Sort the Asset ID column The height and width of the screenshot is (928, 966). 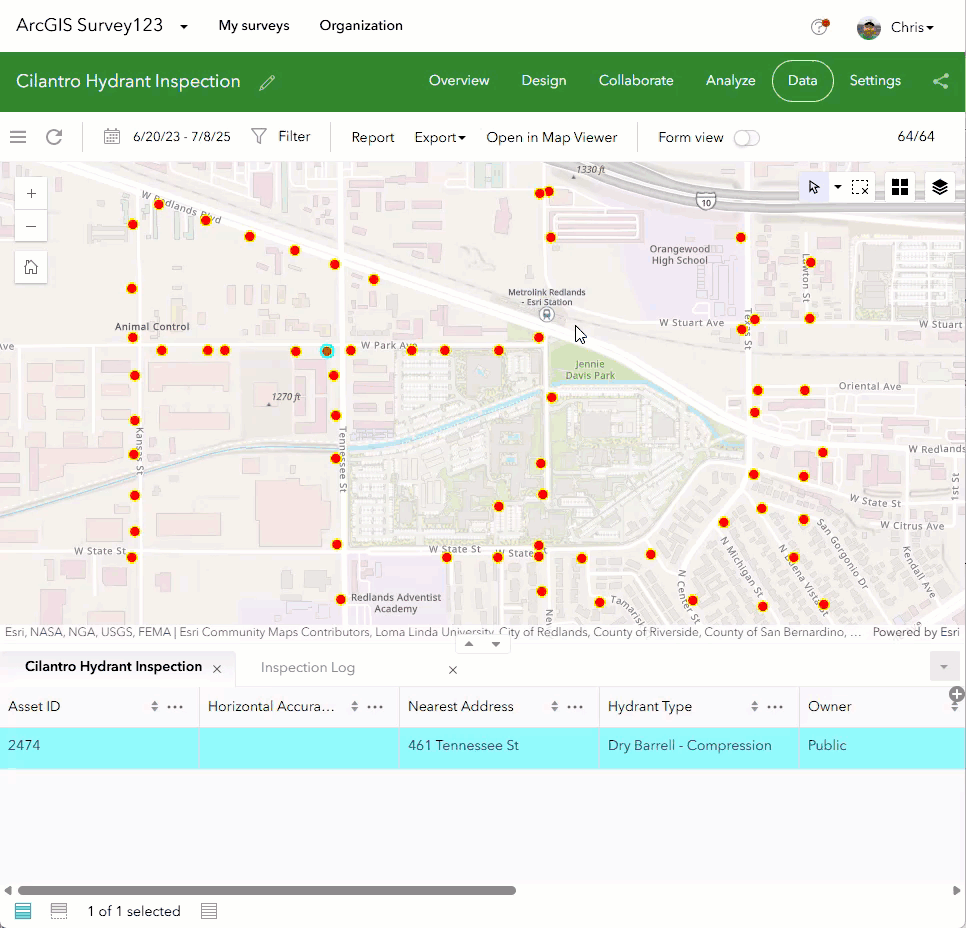pos(154,706)
